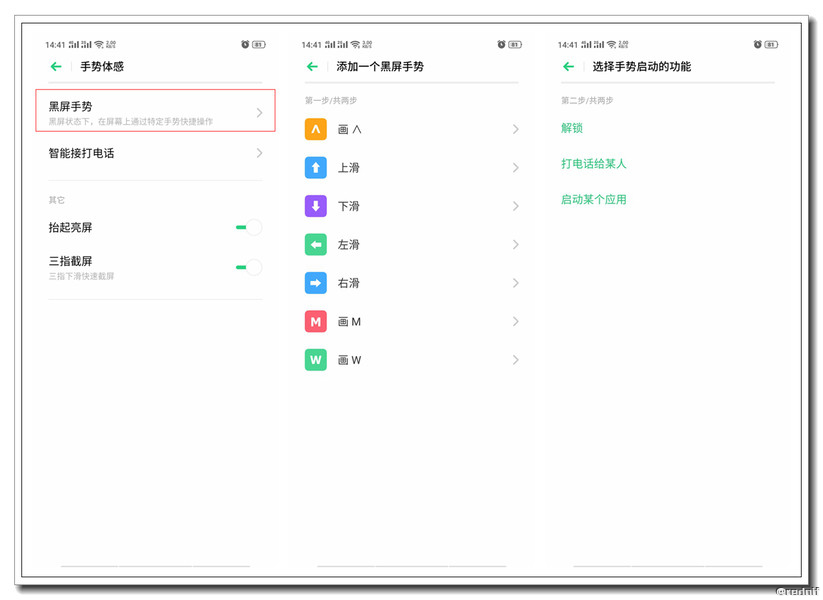Viewport: 823px width, 600px height.
Task: Select the 画W (draw W) gesture icon
Action: (316, 359)
